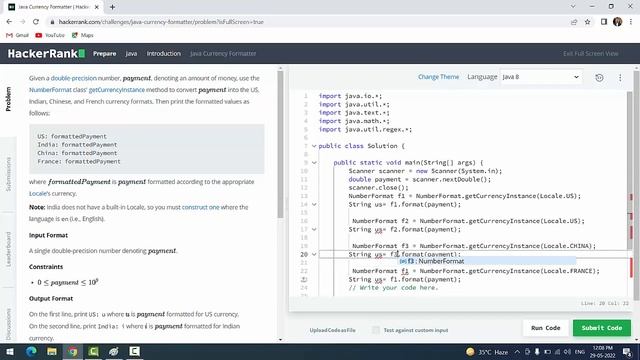Image resolution: width=640 pixels, height=360 pixels.
Task: Click Change Theme in editor
Action: click(438, 77)
